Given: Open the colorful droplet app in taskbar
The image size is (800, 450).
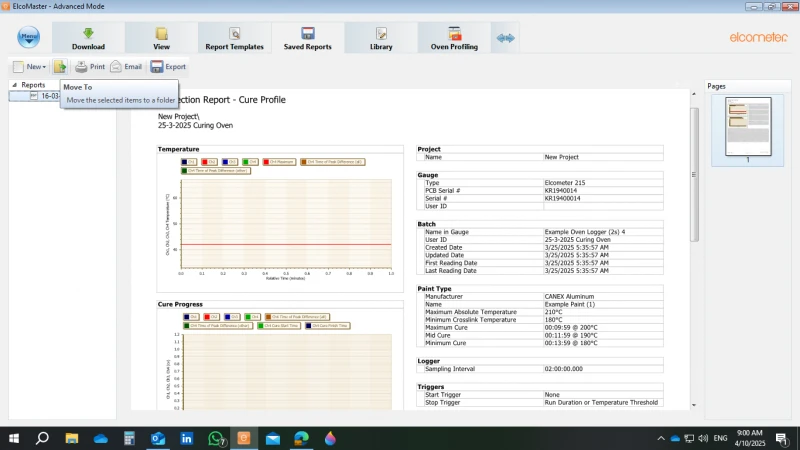Looking at the screenshot, I should 330,438.
